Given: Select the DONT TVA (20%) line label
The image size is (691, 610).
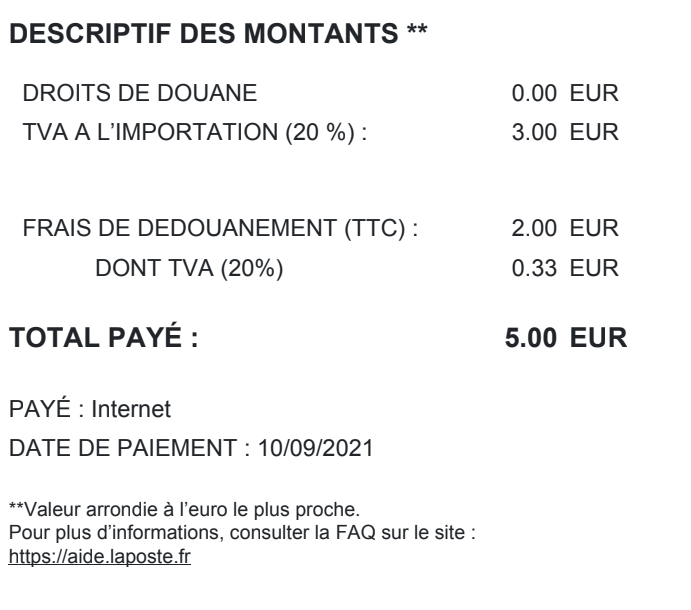Looking at the screenshot, I should [x=190, y=268].
